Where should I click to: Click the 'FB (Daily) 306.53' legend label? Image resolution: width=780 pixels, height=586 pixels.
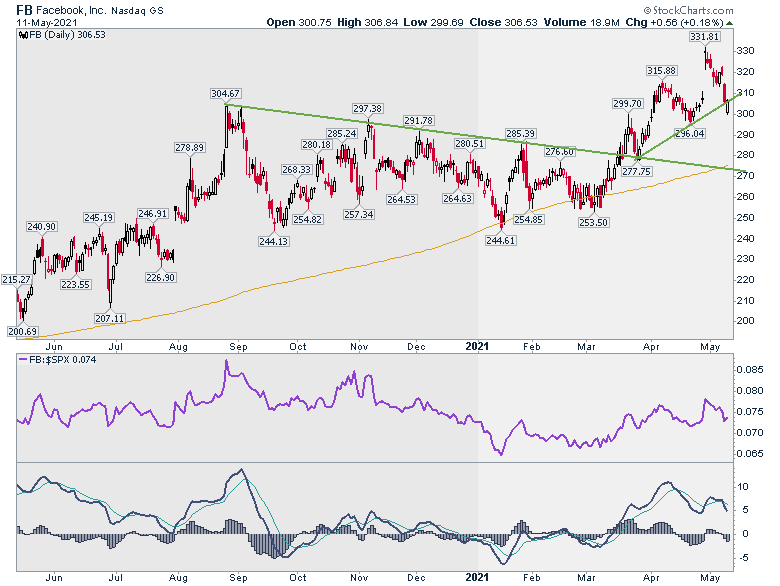coord(67,35)
